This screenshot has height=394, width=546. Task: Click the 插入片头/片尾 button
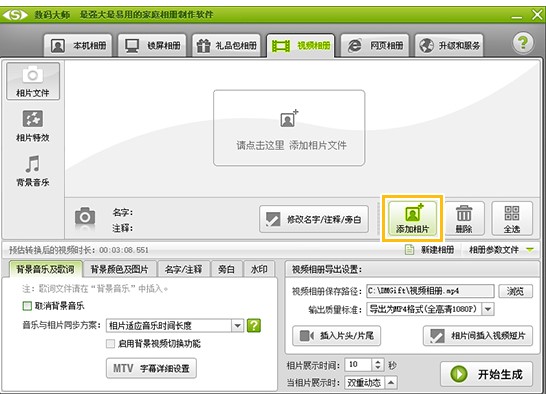tap(336, 335)
